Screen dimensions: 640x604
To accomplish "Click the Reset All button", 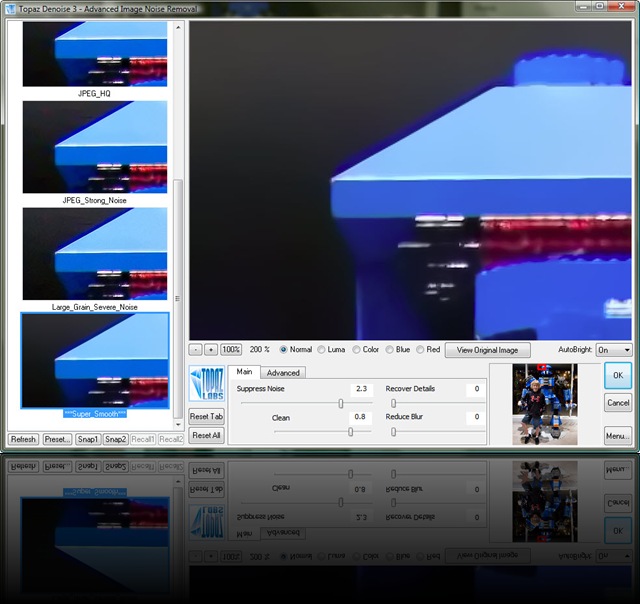I will (207, 435).
